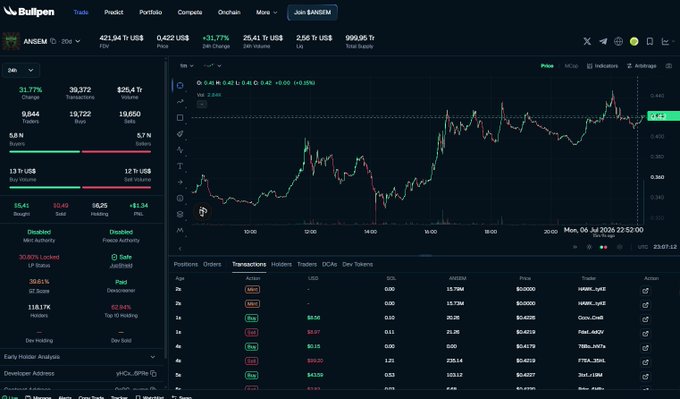Select the trend line drawing tool
The image size is (680, 399).
(180, 101)
